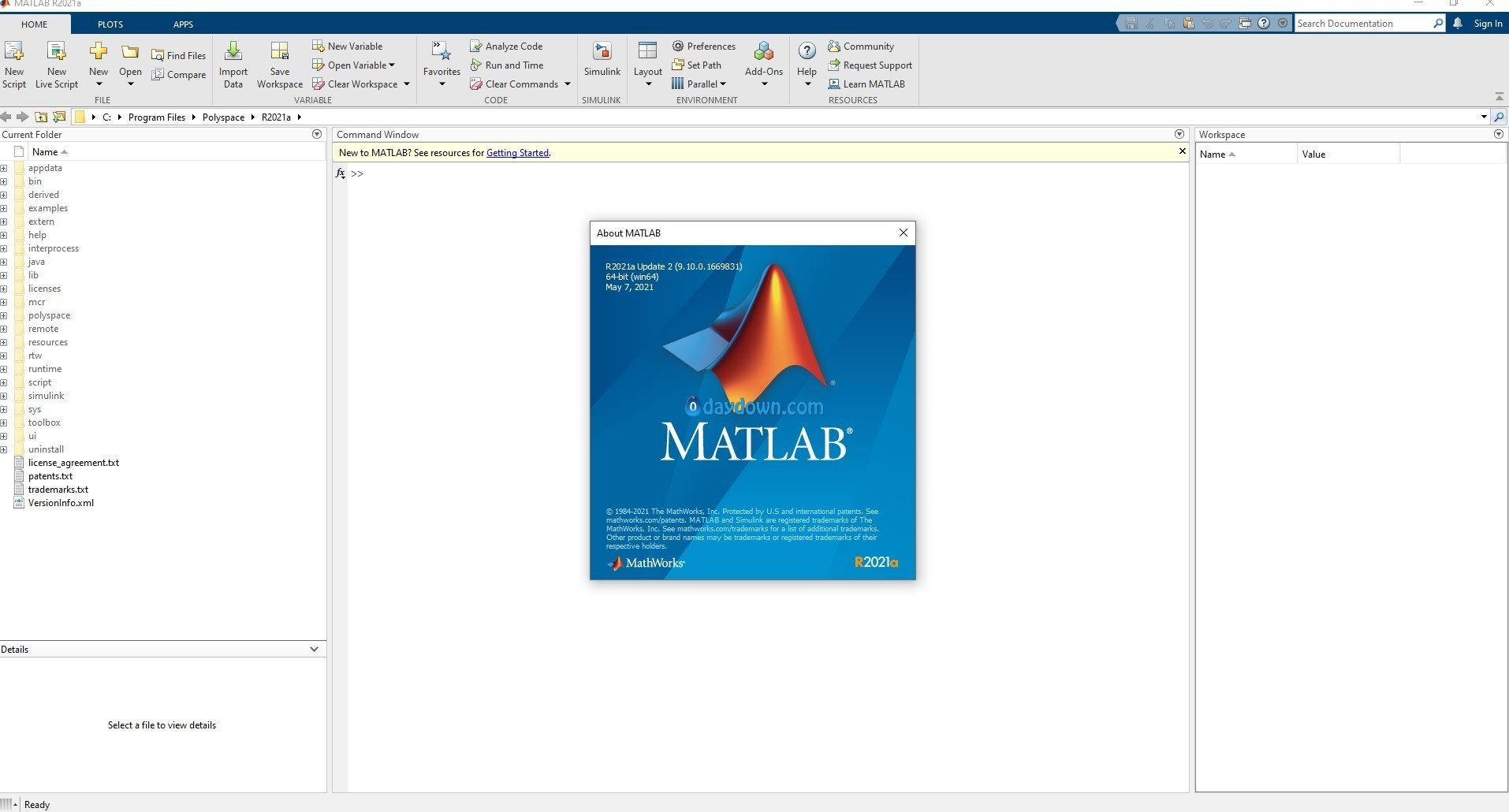The width and height of the screenshot is (1509, 812).
Task: Switch to the APPS tab
Action: (x=183, y=24)
